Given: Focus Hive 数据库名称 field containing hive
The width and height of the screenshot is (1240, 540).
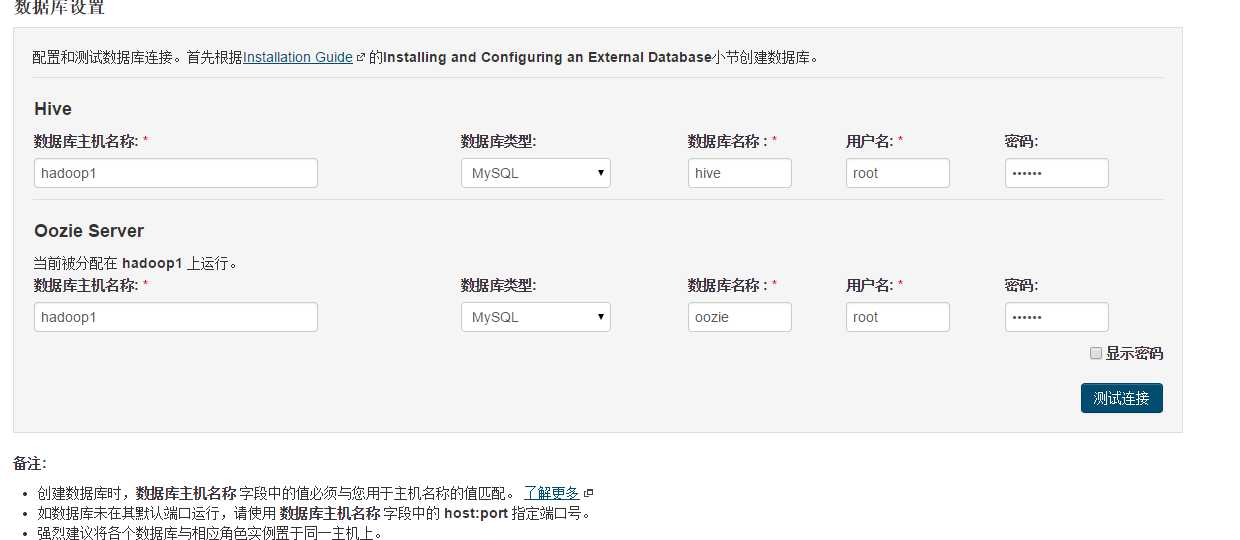Looking at the screenshot, I should coord(740,173).
